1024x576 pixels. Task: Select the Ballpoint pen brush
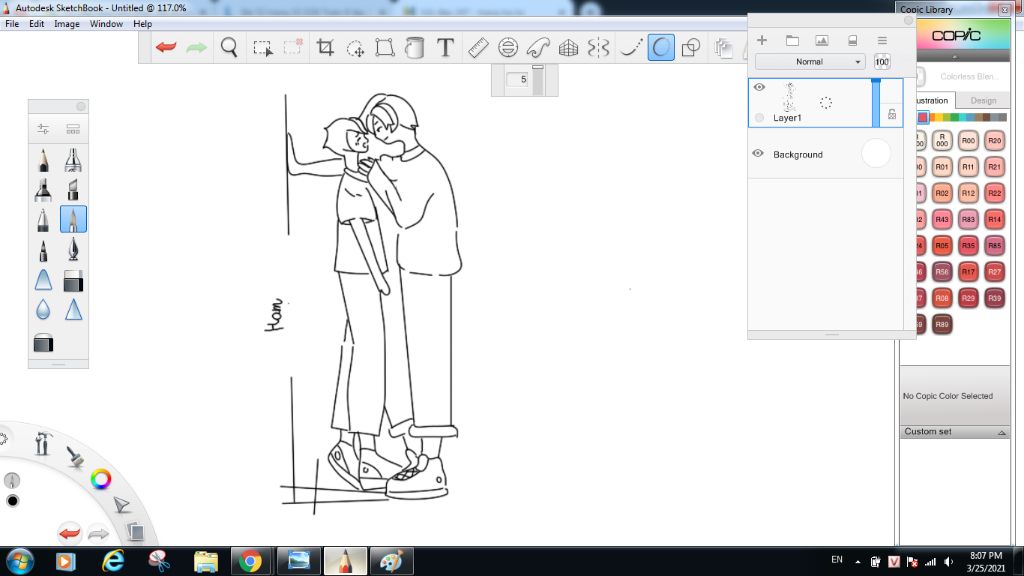(x=43, y=219)
